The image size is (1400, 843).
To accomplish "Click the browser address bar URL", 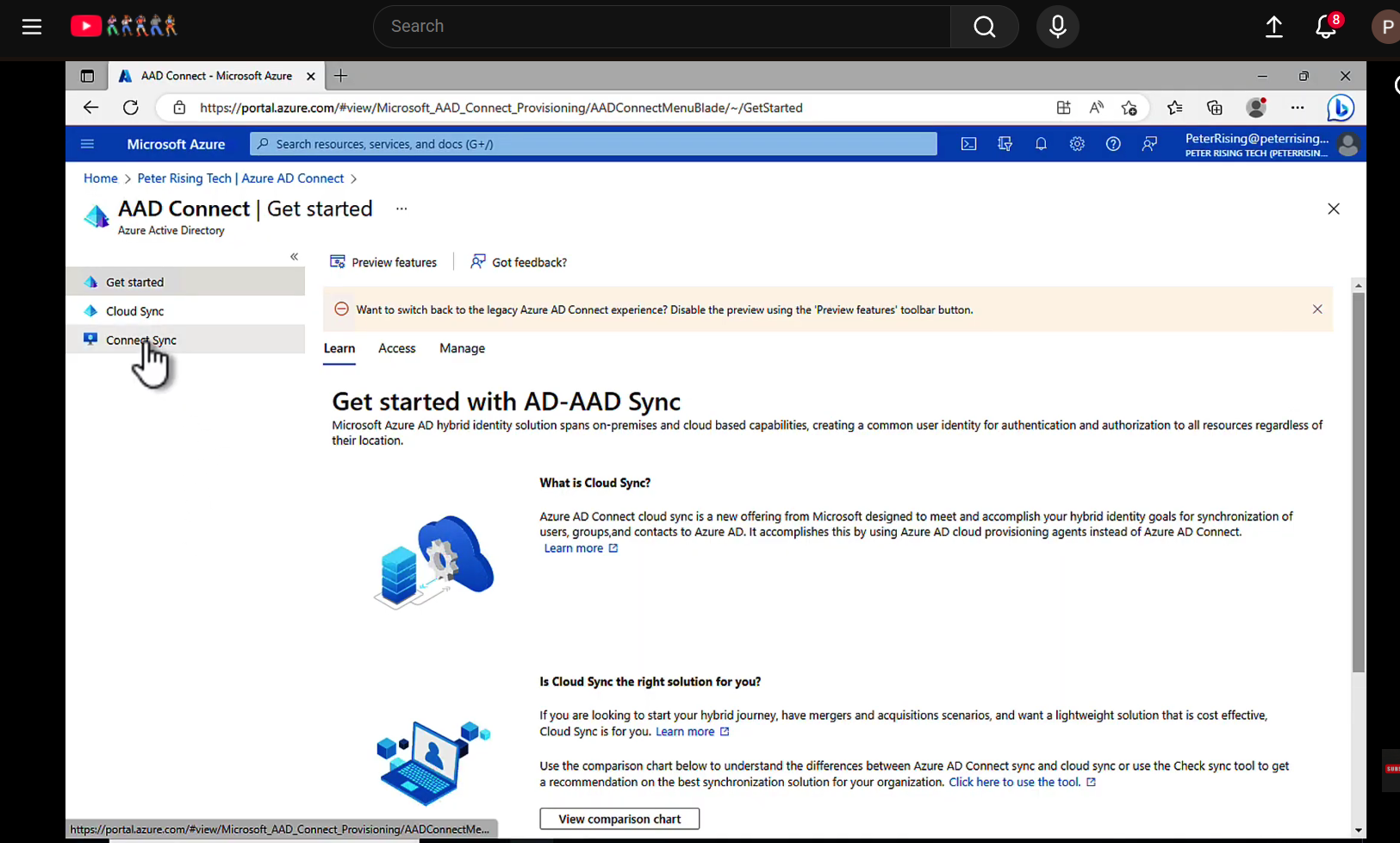I will [501, 108].
